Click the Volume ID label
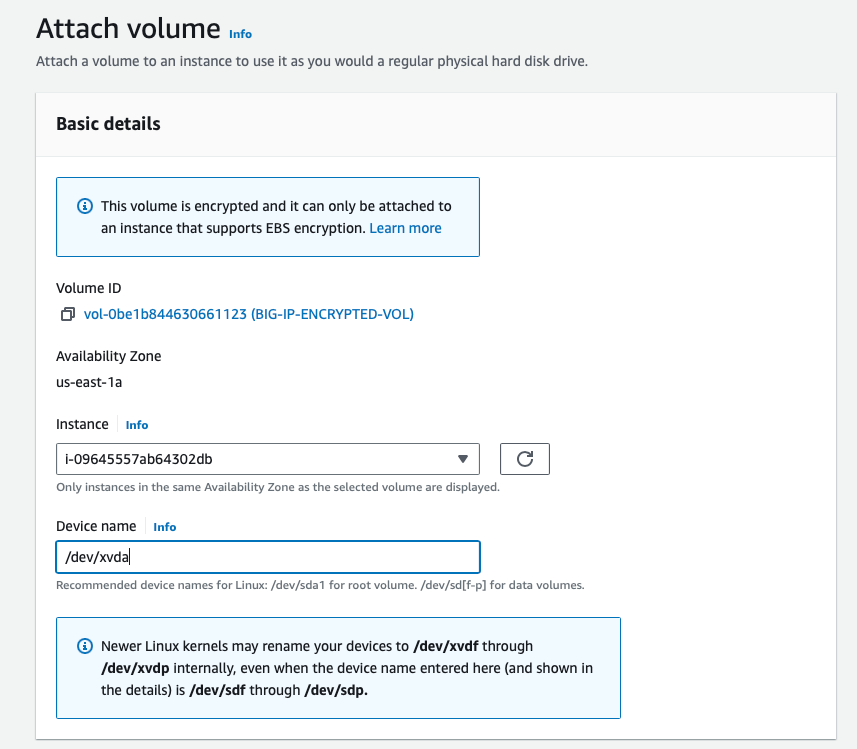Image resolution: width=857 pixels, height=749 pixels. 88,288
